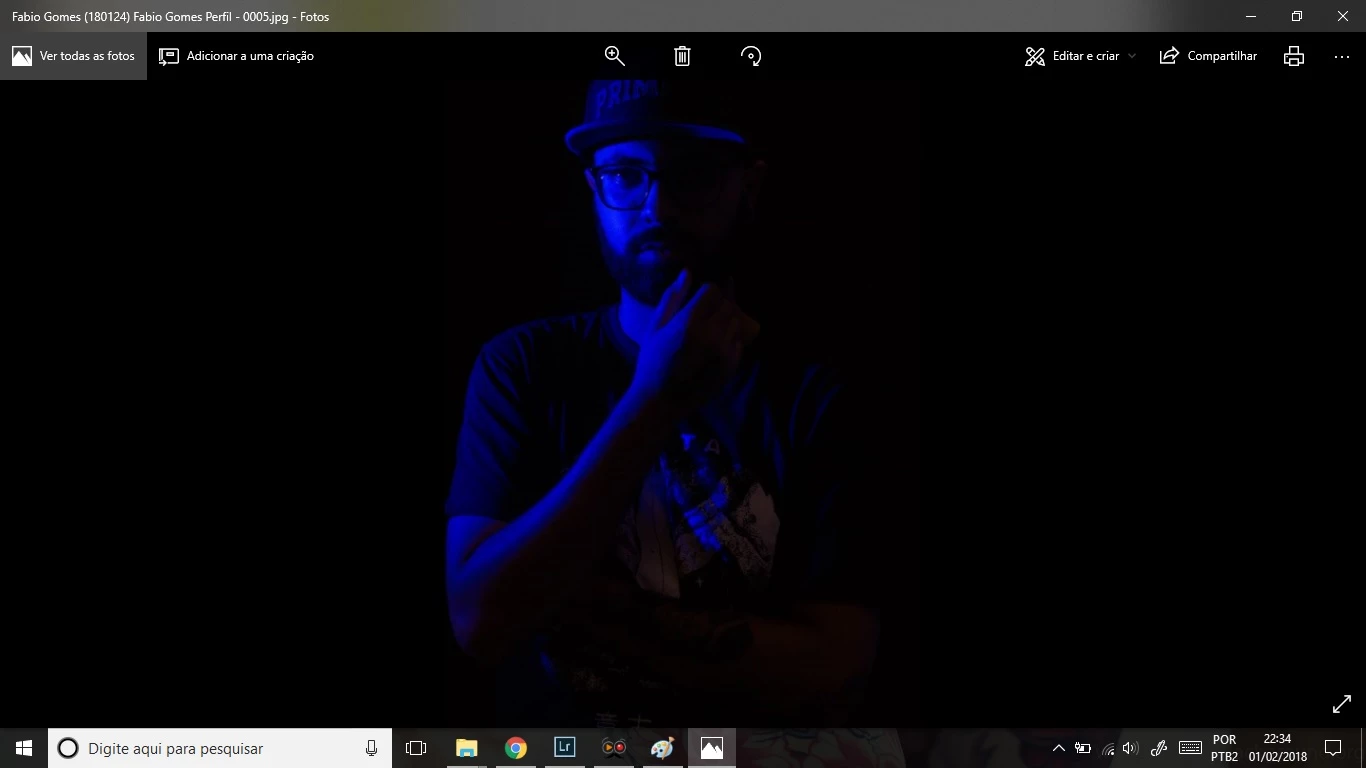Open the volume control icon

click(1131, 748)
